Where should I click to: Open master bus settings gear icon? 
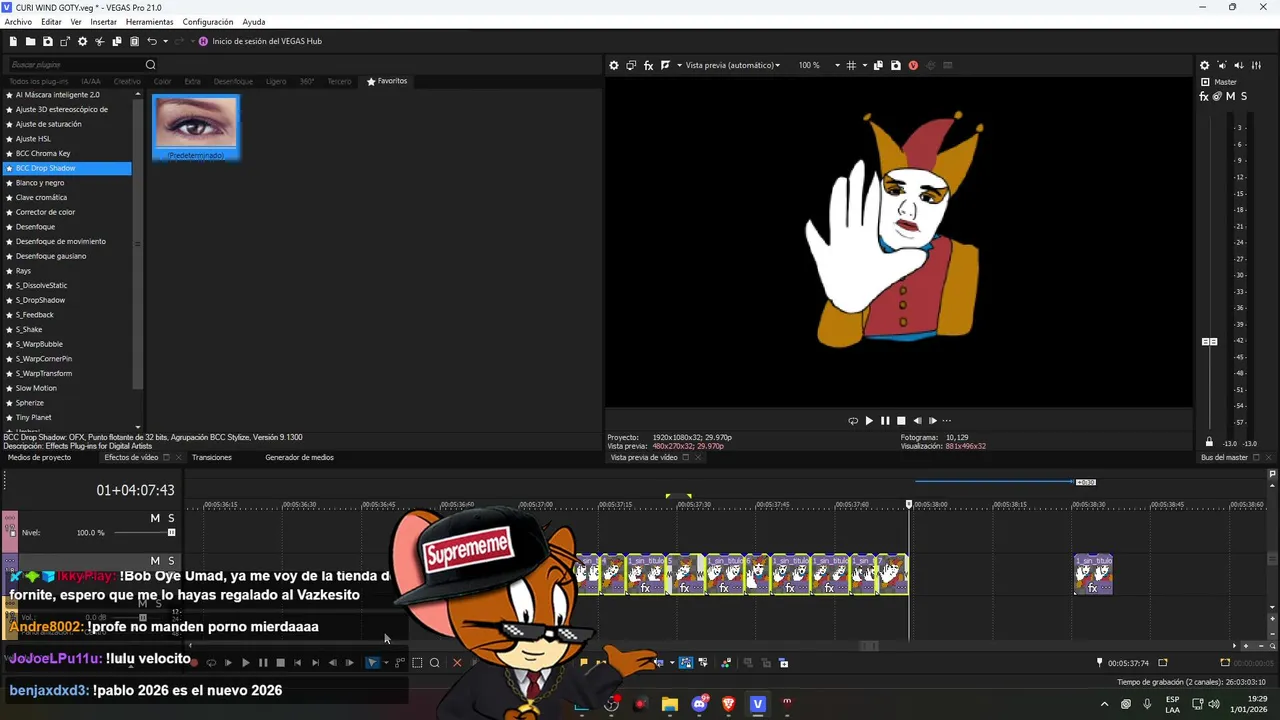pos(1204,65)
